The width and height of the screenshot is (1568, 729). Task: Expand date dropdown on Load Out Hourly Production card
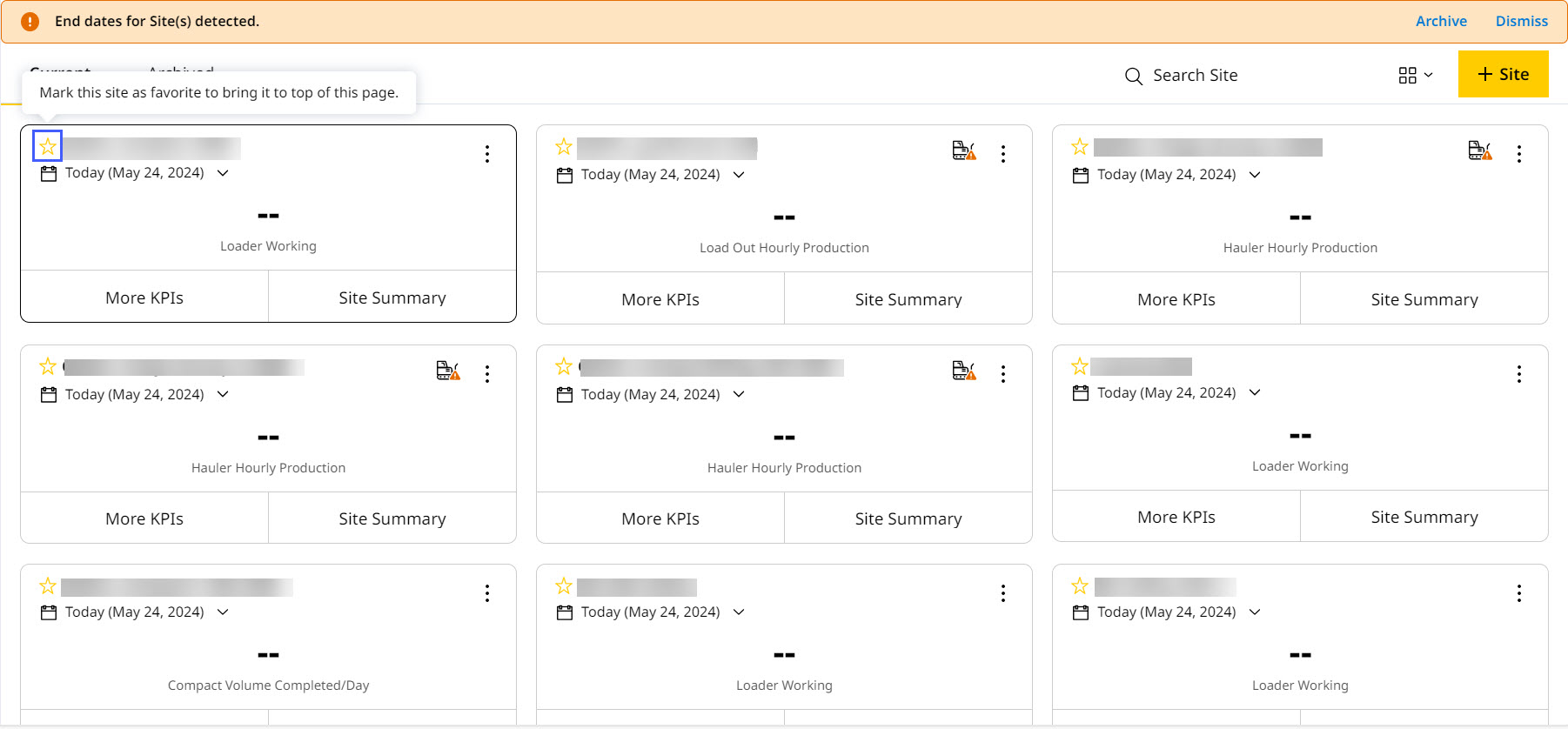tap(739, 175)
